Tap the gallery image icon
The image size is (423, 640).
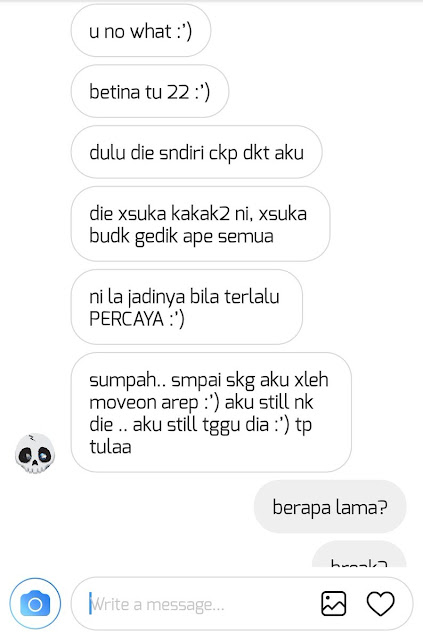[334, 603]
